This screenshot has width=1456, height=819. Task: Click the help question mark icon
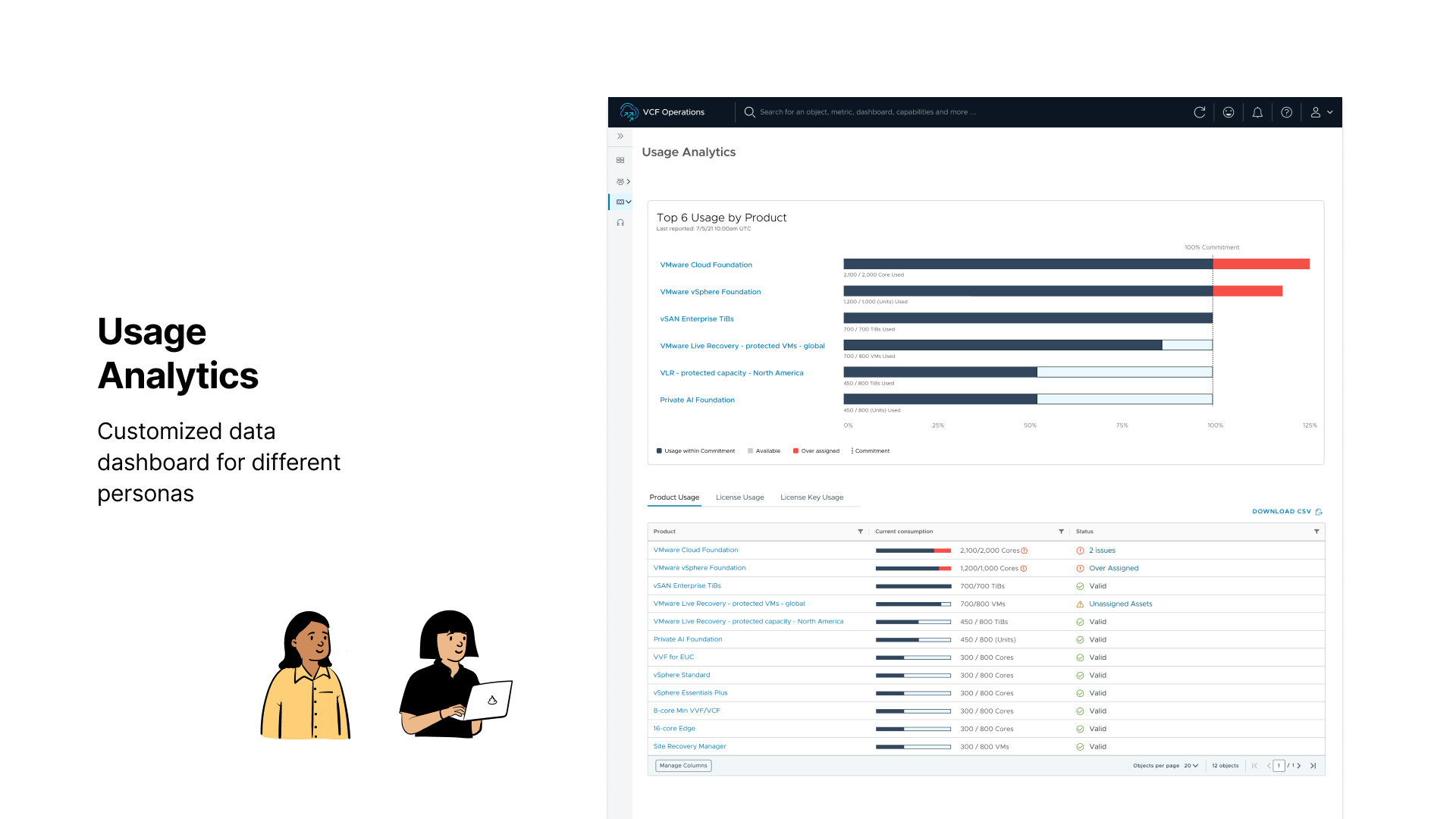[1287, 112]
